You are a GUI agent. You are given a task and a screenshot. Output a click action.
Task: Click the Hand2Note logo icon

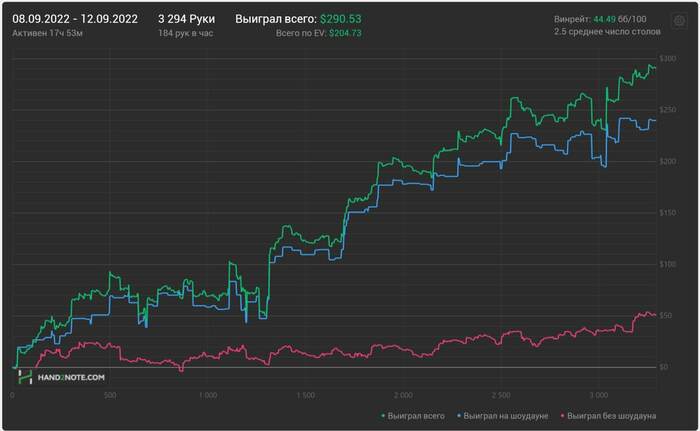(x=25, y=377)
